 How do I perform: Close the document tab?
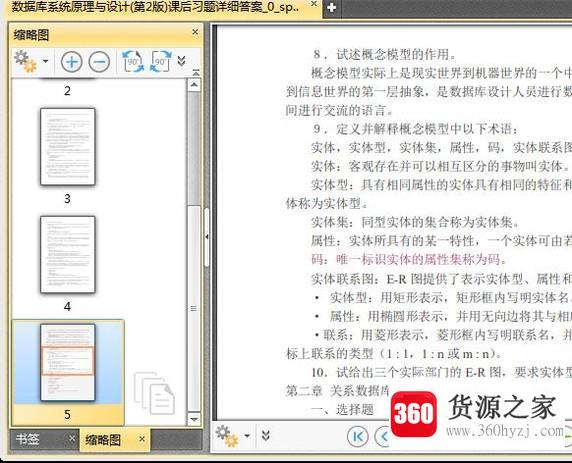point(314,4)
